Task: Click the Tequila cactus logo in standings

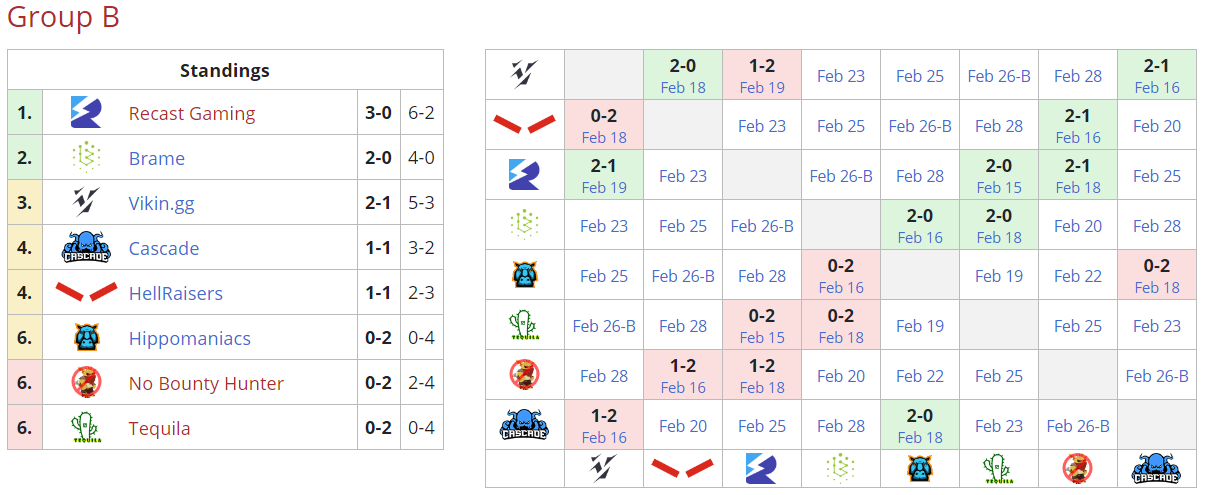Action: tap(86, 428)
